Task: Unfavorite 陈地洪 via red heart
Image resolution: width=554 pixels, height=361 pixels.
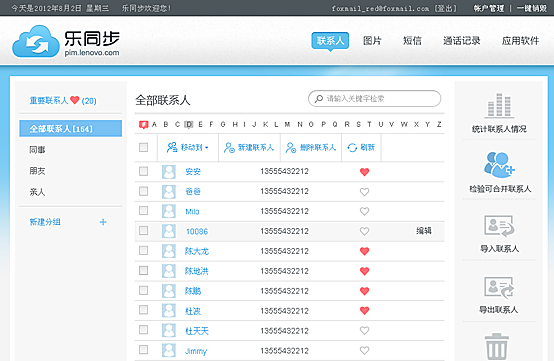Action: point(365,271)
